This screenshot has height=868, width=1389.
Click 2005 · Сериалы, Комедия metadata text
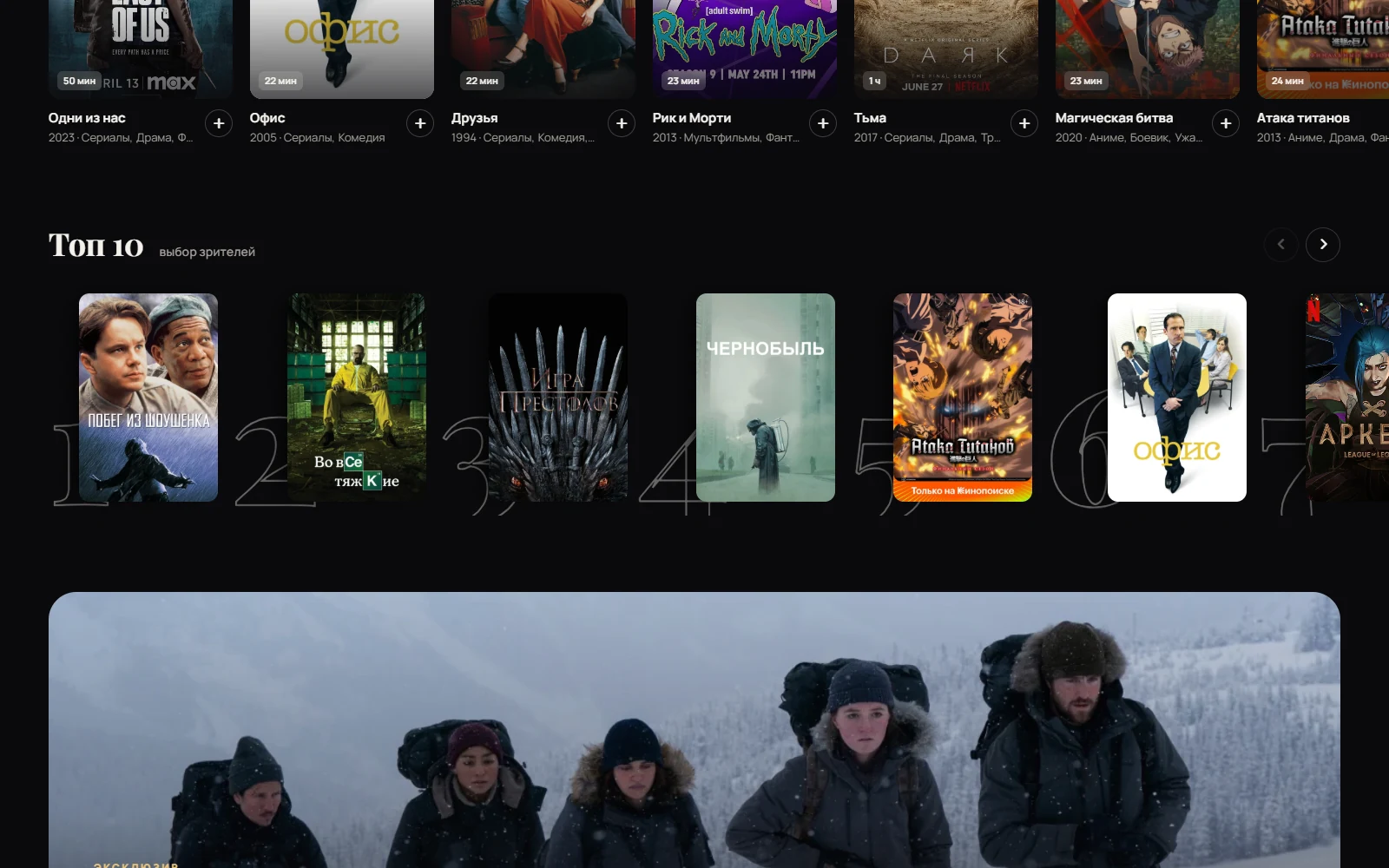point(318,137)
